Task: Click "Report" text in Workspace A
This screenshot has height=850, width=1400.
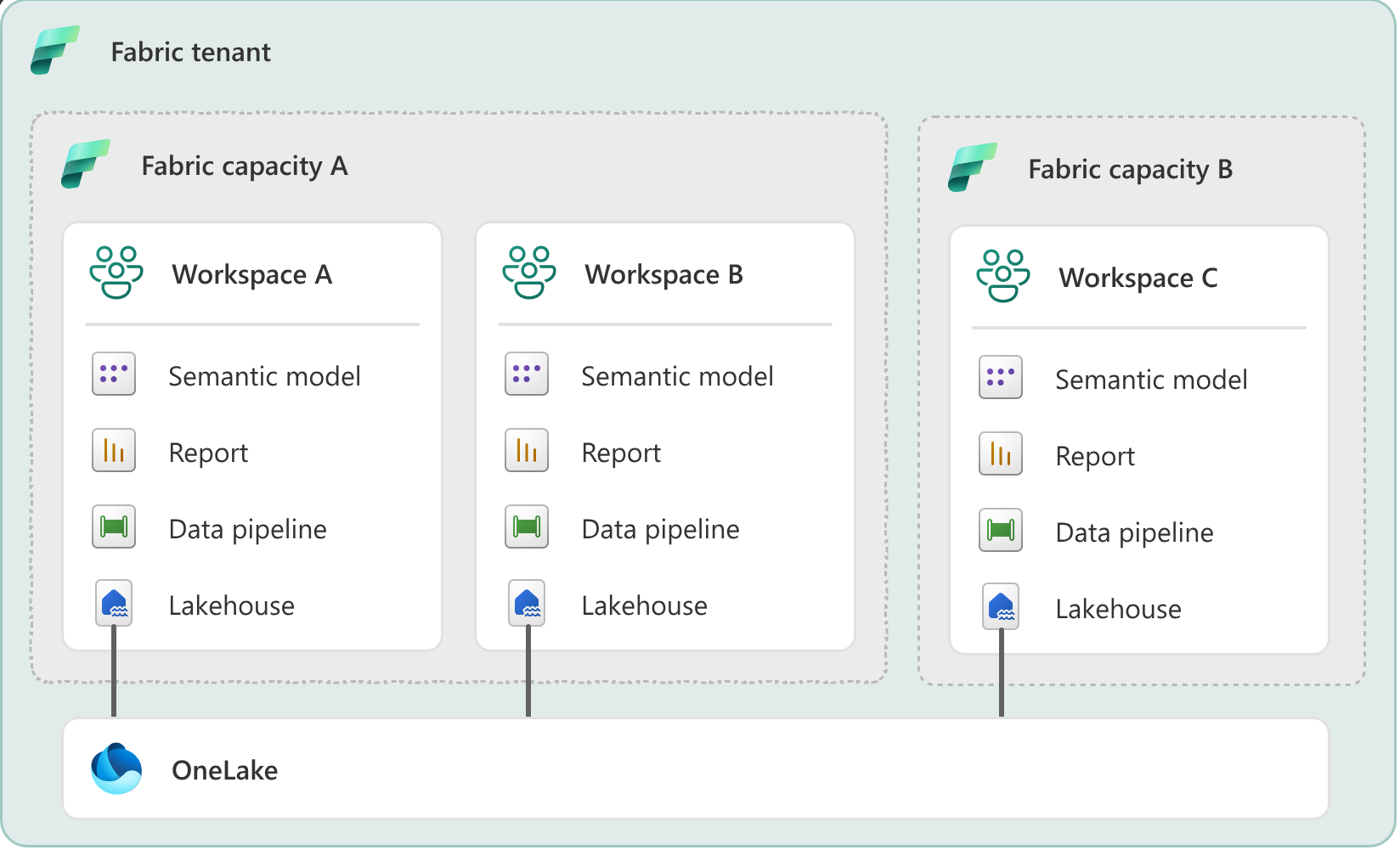Action: pos(209,453)
